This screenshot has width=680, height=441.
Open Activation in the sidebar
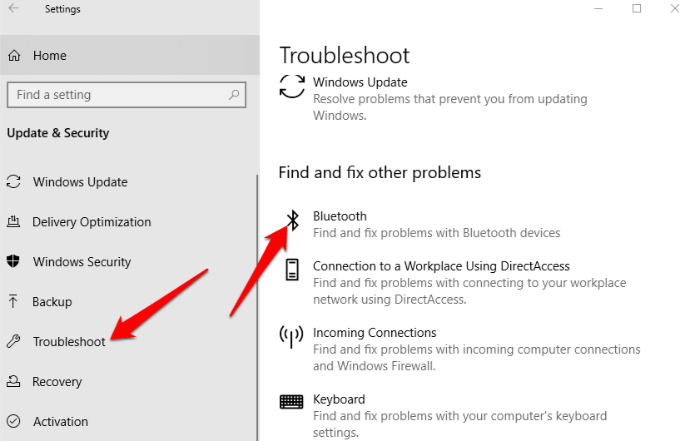(x=60, y=422)
